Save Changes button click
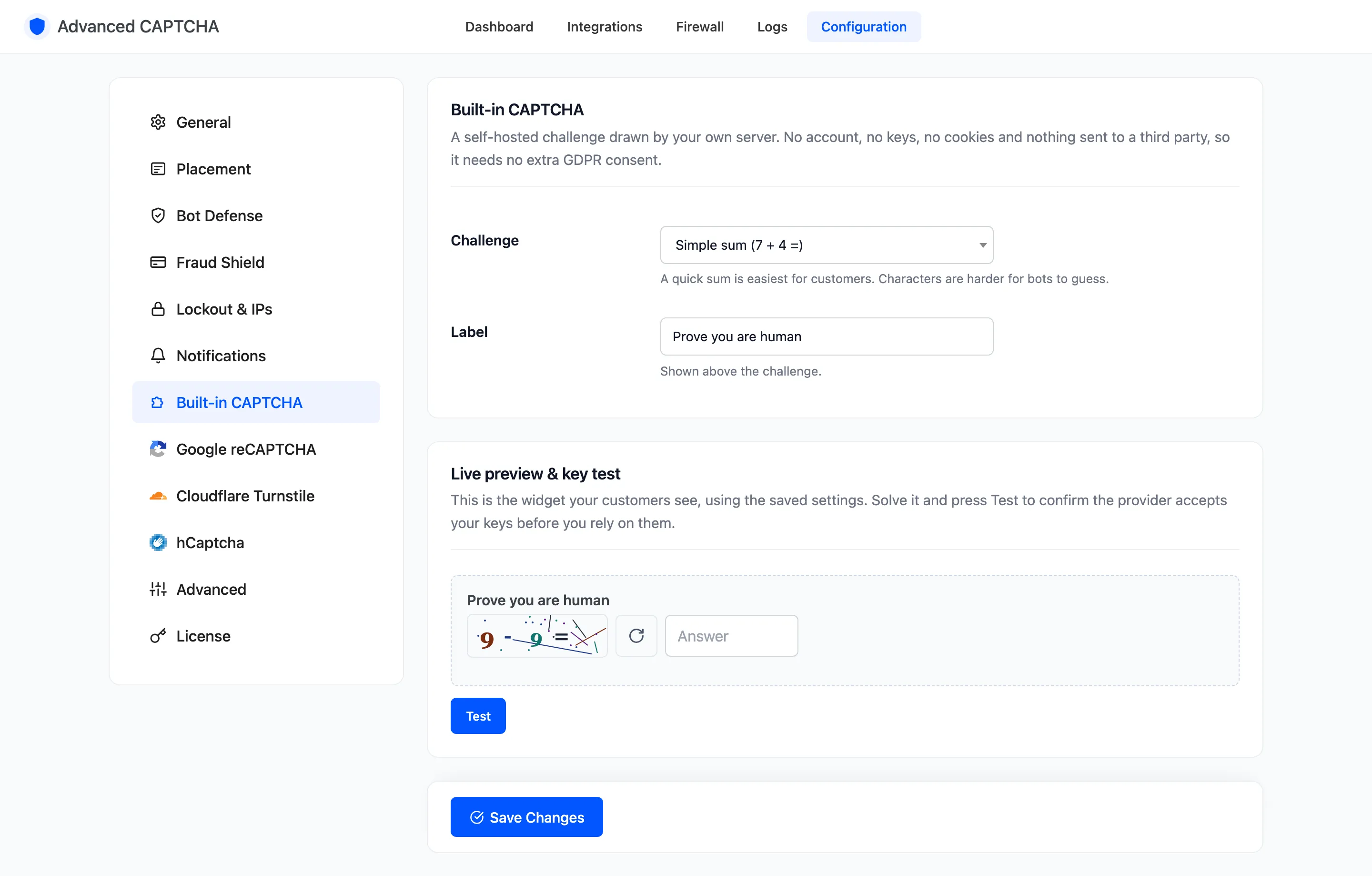This screenshot has width=1372, height=876. point(526,817)
